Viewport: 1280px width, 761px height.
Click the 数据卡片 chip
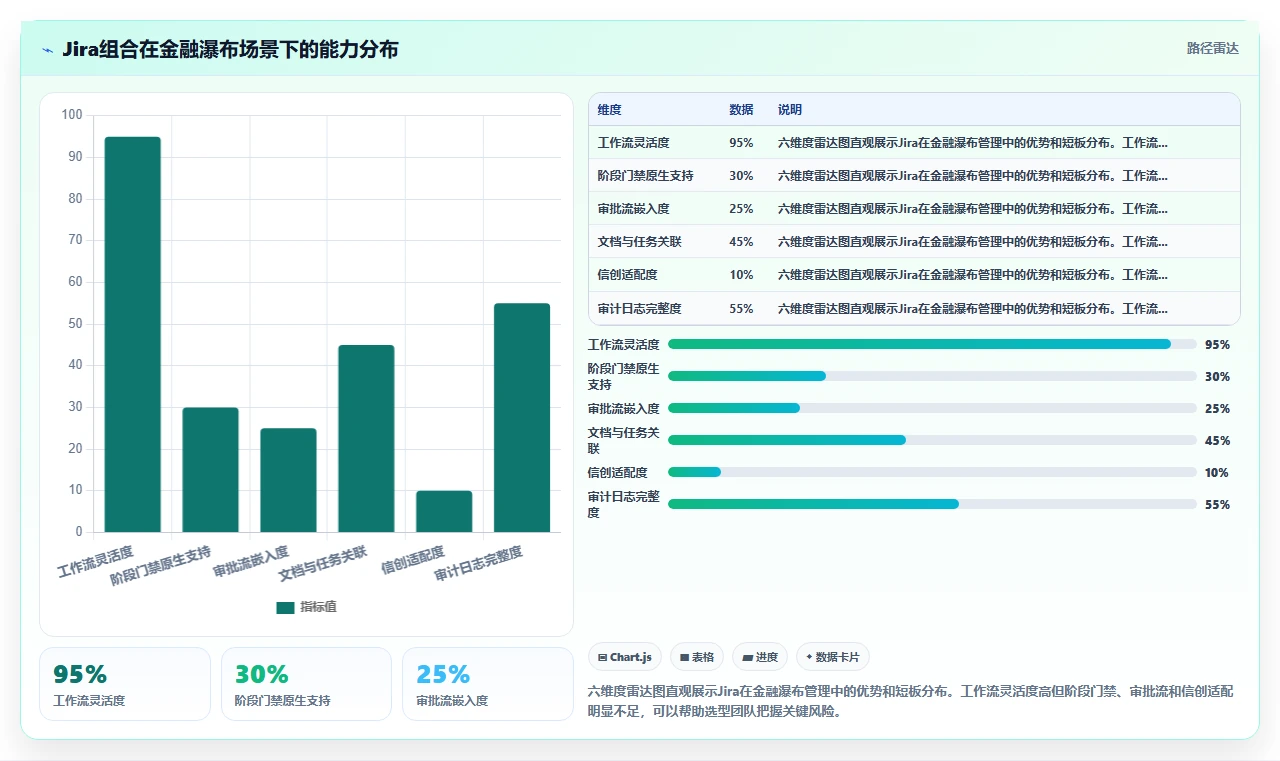(x=833, y=657)
